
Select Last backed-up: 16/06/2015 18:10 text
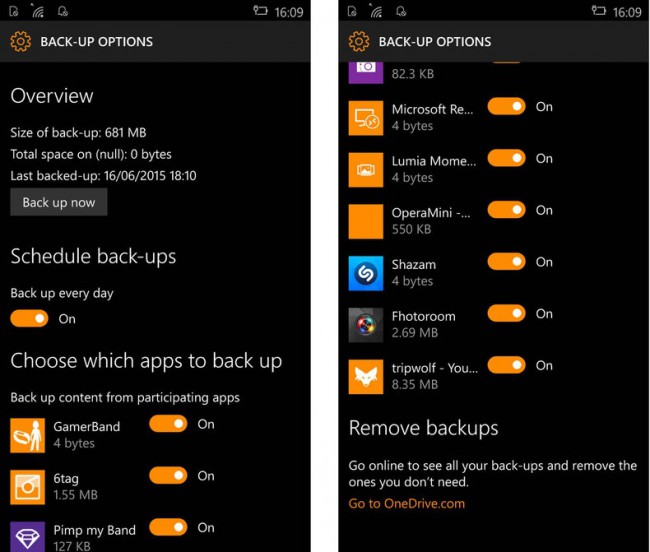(x=103, y=176)
